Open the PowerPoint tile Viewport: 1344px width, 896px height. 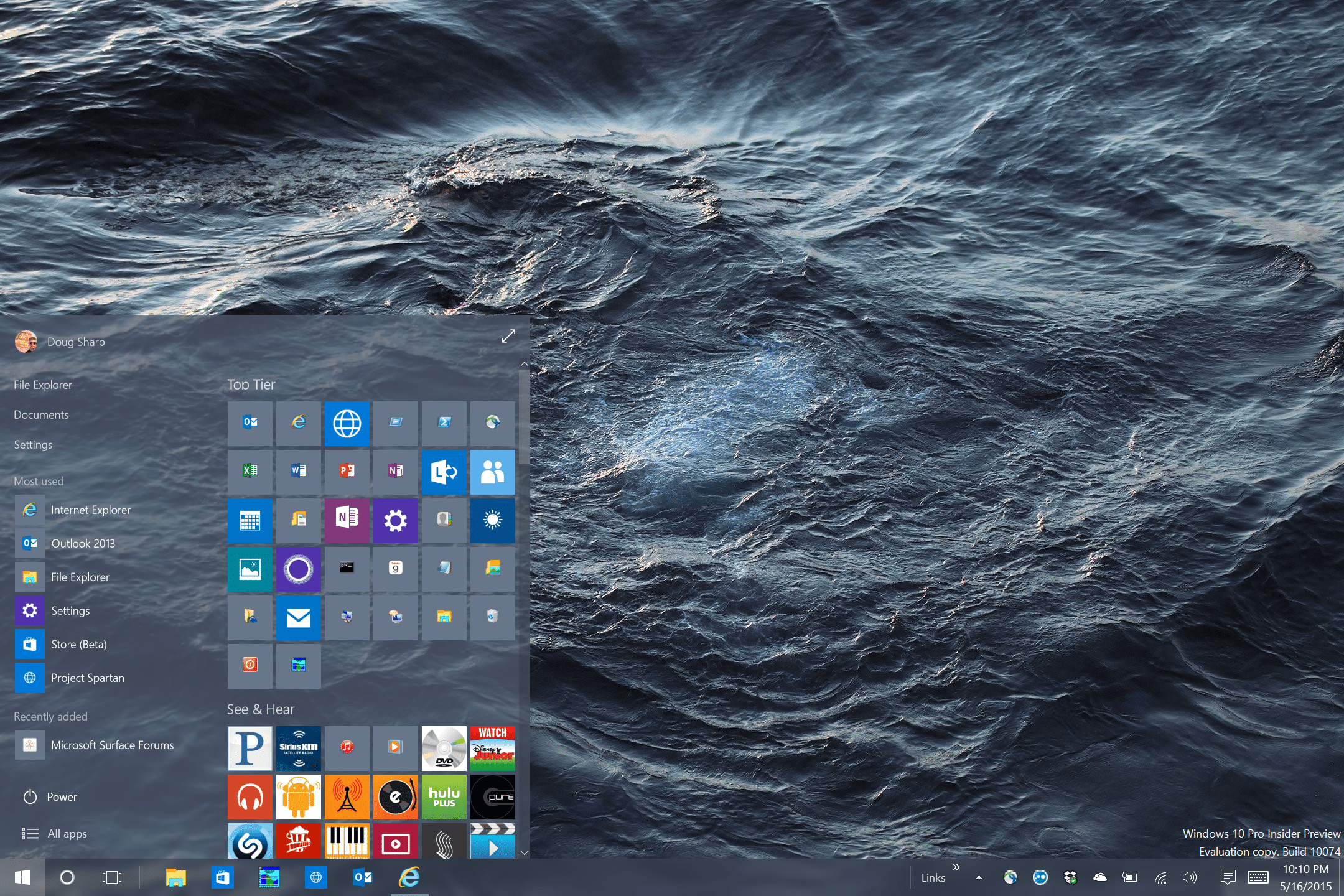(x=347, y=472)
